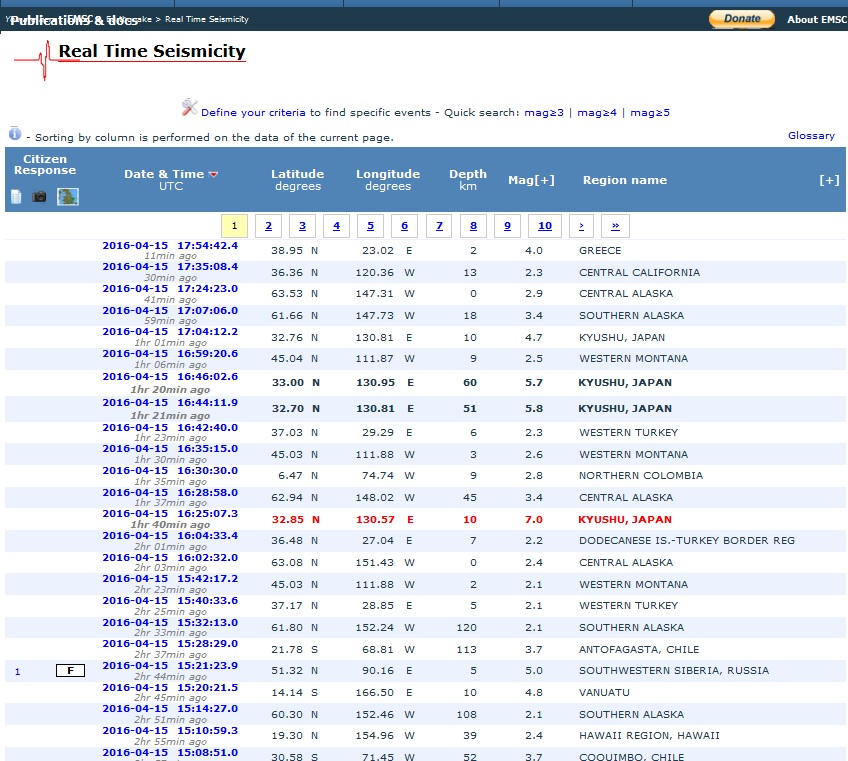The width and height of the screenshot is (848, 761).
Task: Click the wrench tools icon beside Define your criteria
Action: 189,108
